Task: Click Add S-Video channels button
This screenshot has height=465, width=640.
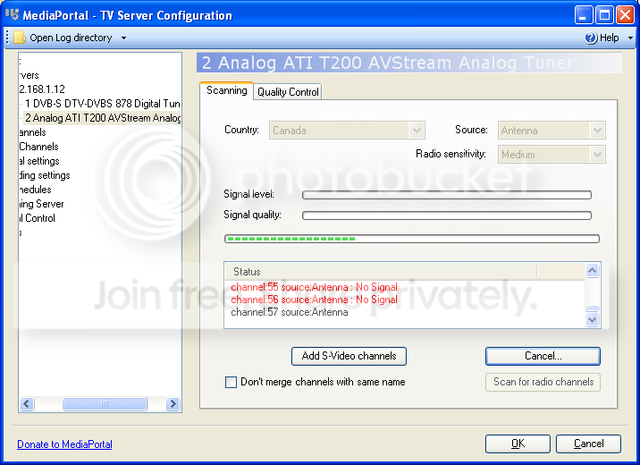Action: (349, 356)
